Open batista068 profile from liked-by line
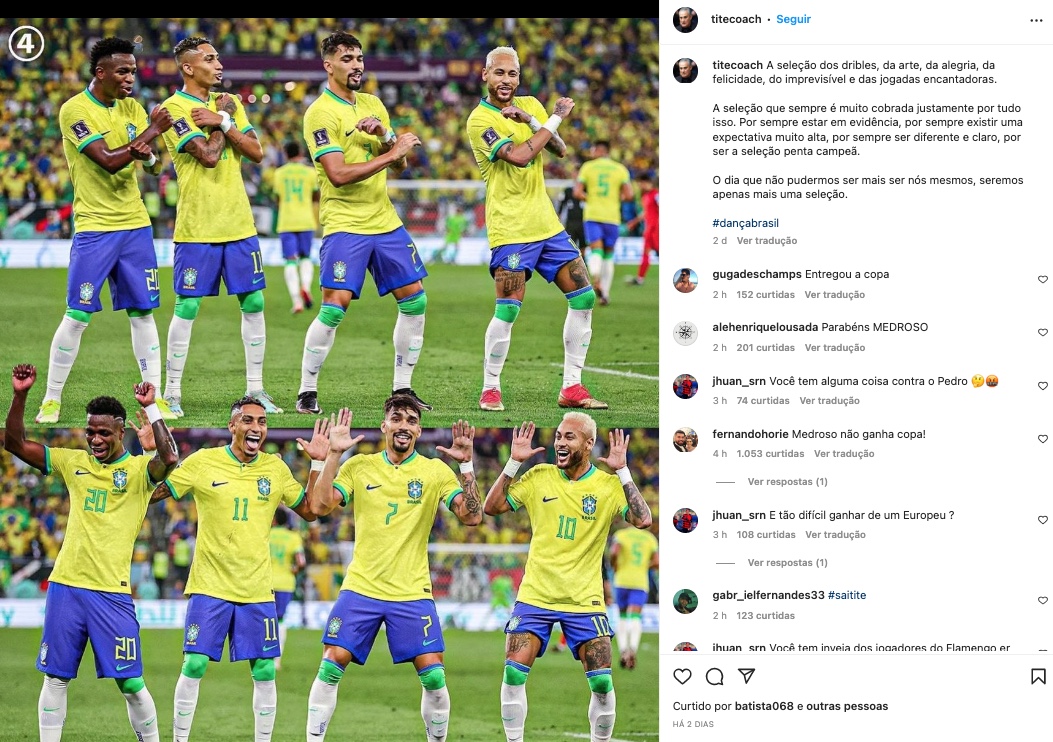The width and height of the screenshot is (1053, 742). click(764, 706)
